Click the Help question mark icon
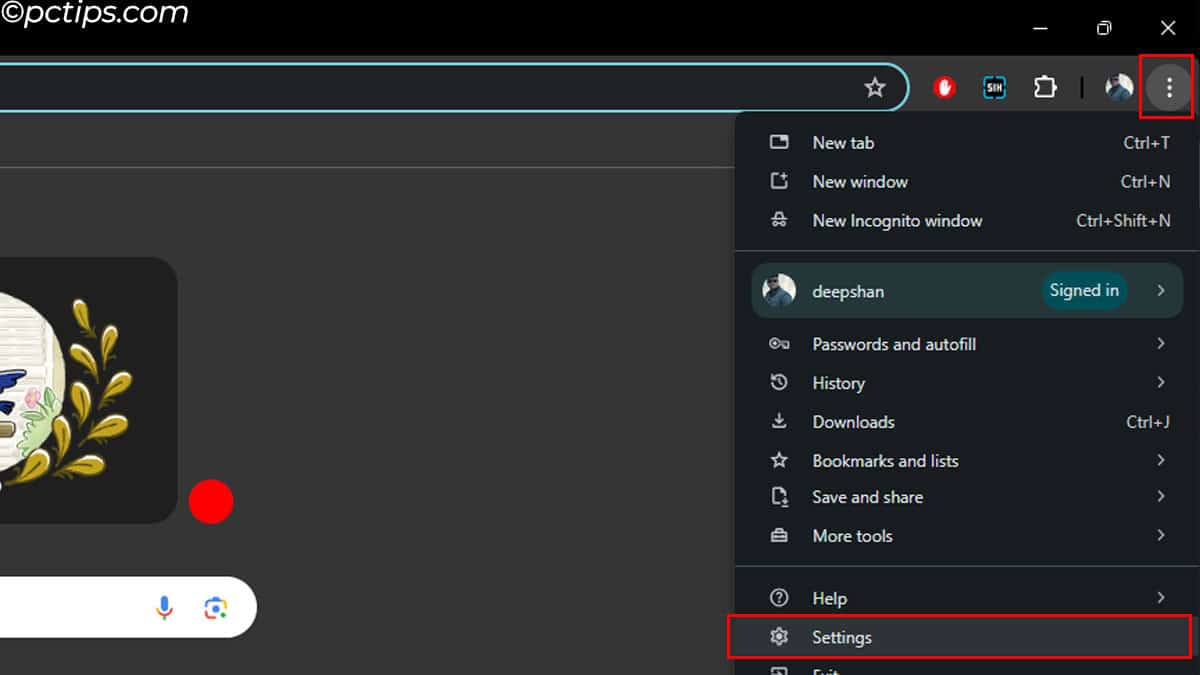 [779, 598]
